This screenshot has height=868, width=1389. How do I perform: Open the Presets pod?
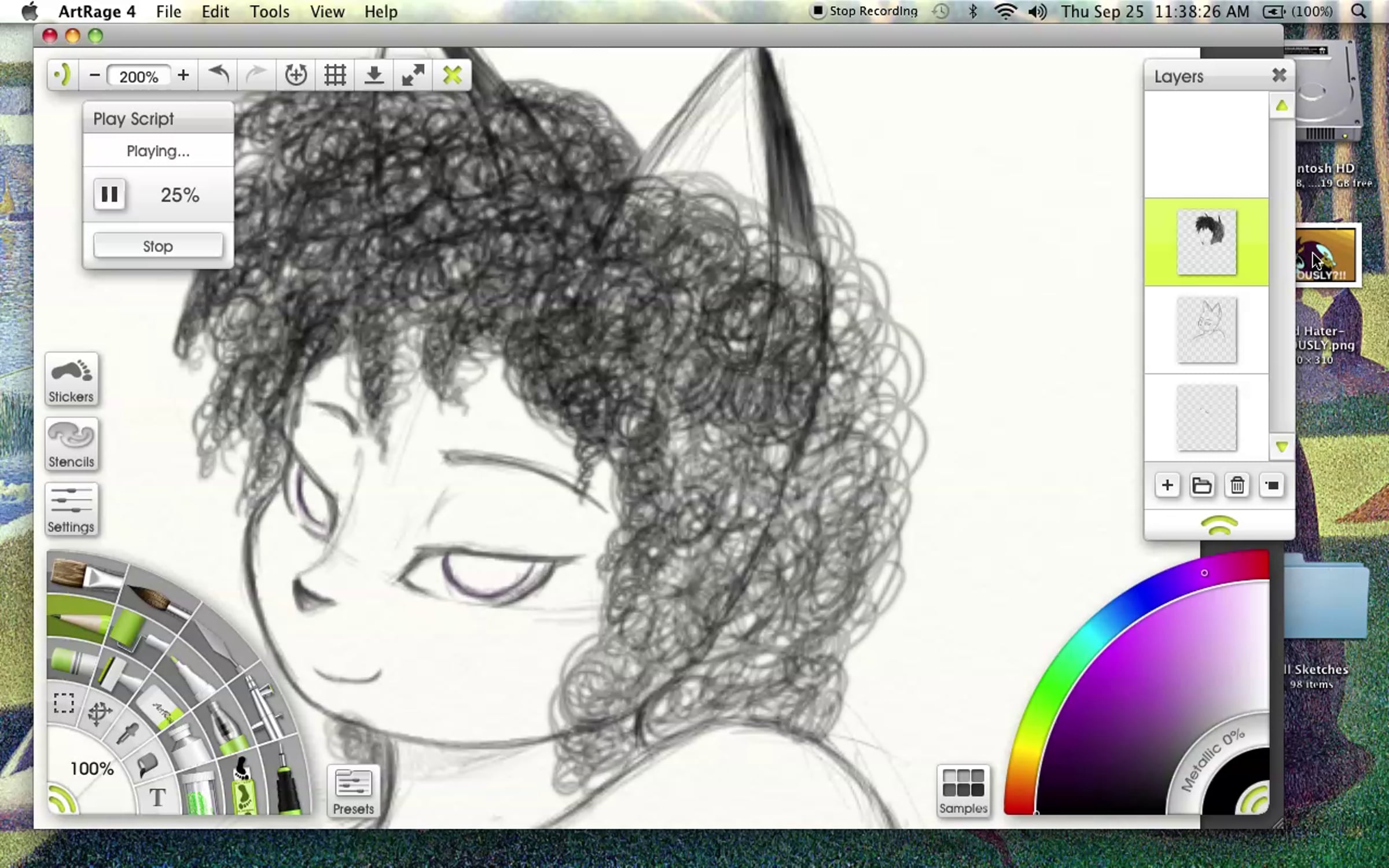353,791
